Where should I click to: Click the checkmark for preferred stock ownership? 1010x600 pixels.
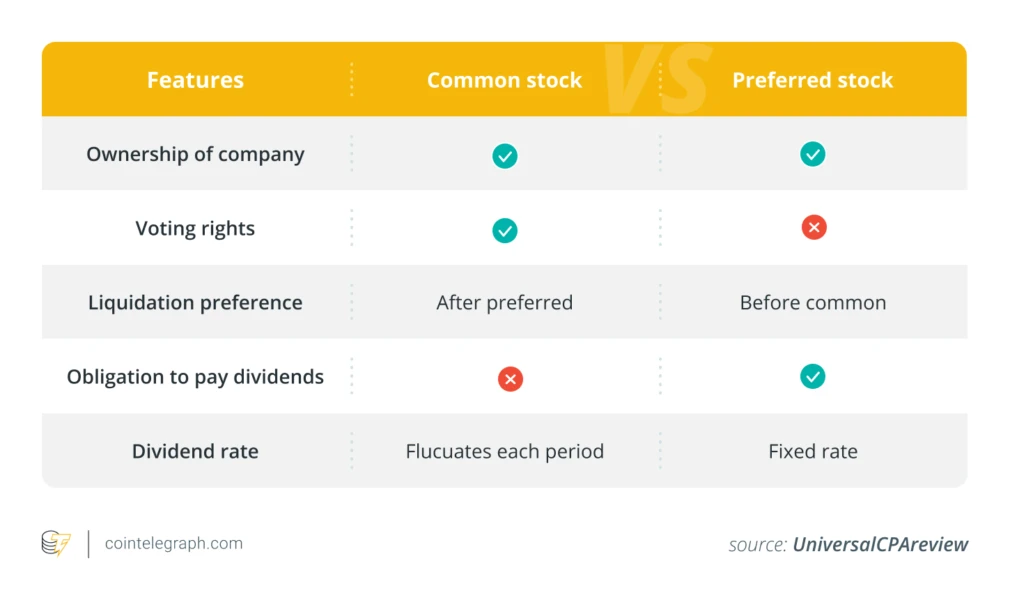pos(813,154)
